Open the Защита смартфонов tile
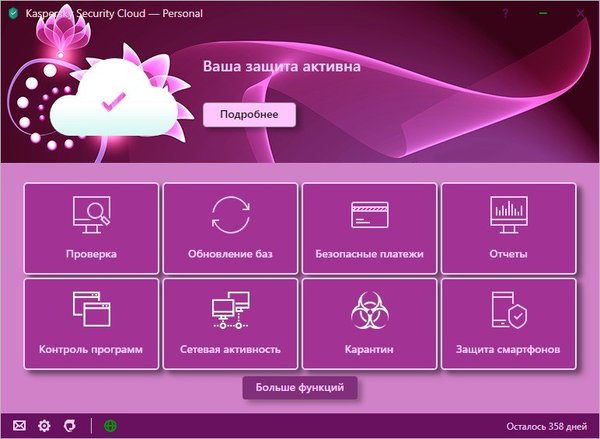 pyautogui.click(x=509, y=324)
